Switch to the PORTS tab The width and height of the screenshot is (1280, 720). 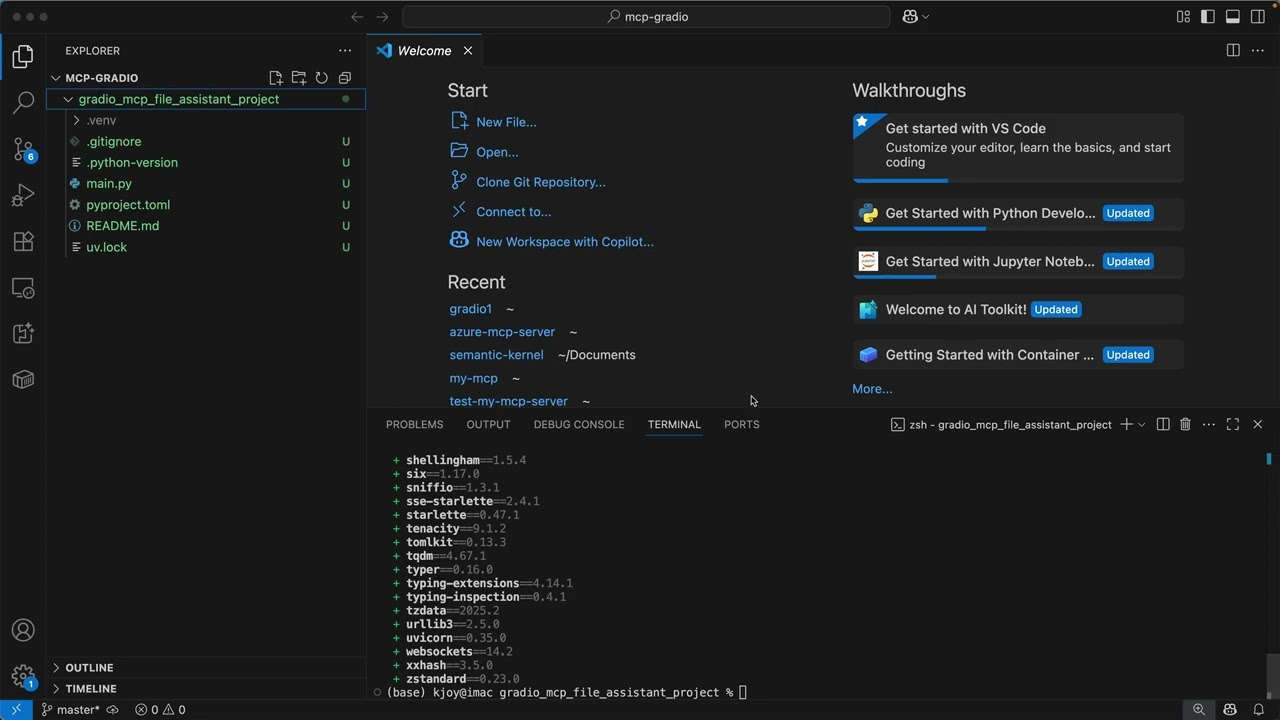click(x=741, y=424)
